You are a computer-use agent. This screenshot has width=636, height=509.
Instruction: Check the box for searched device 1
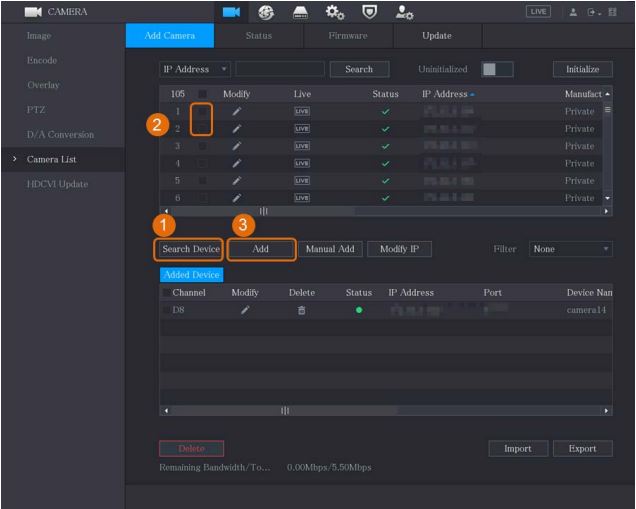pyautogui.click(x=202, y=111)
